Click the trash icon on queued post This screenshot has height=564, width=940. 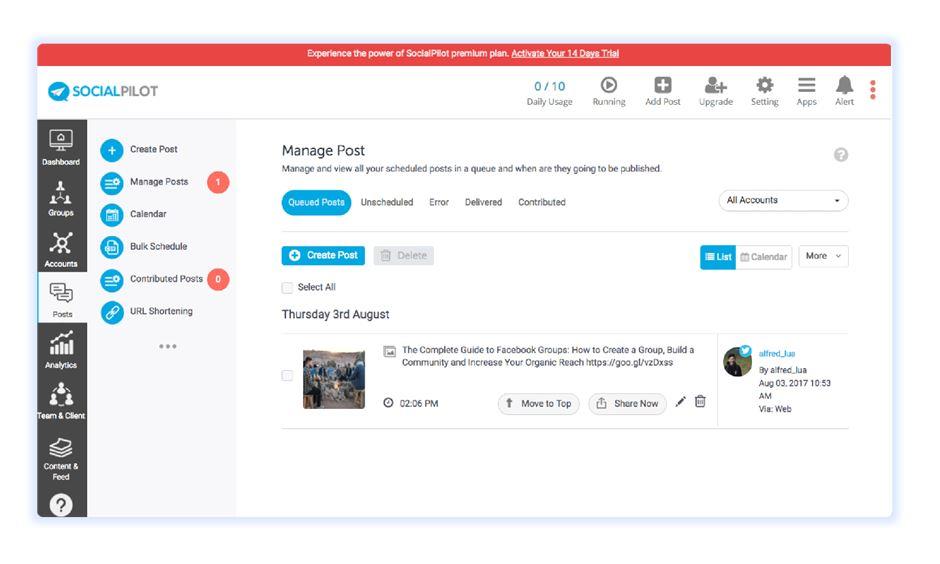[x=700, y=402]
